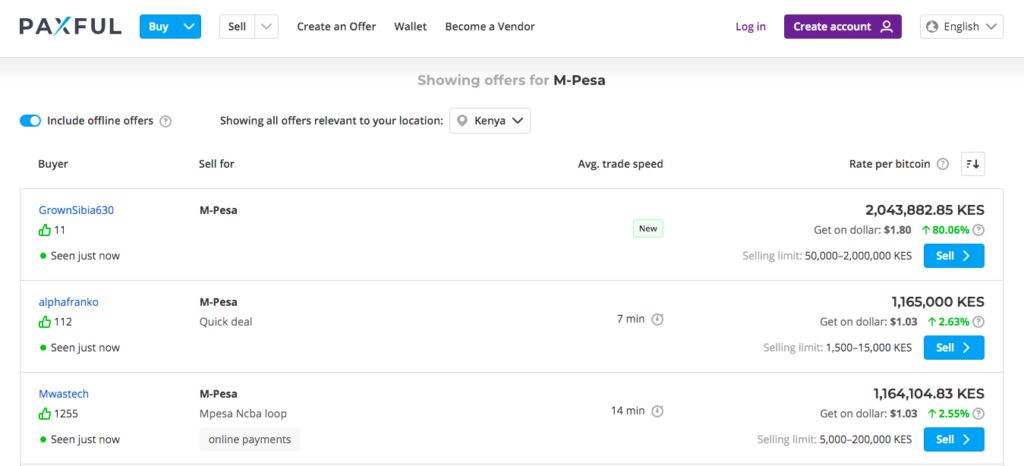
Task: Sell to GrownSibia630
Action: 953,256
